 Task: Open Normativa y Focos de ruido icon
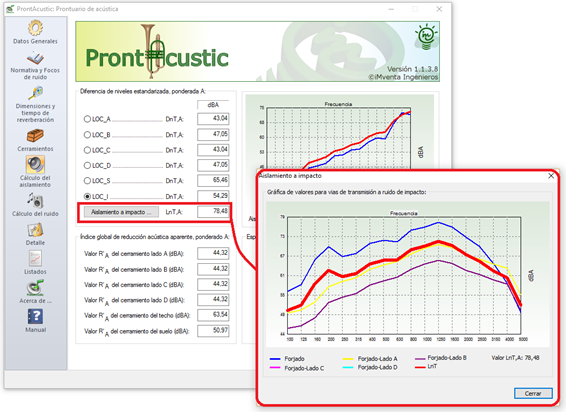pyautogui.click(x=35, y=58)
